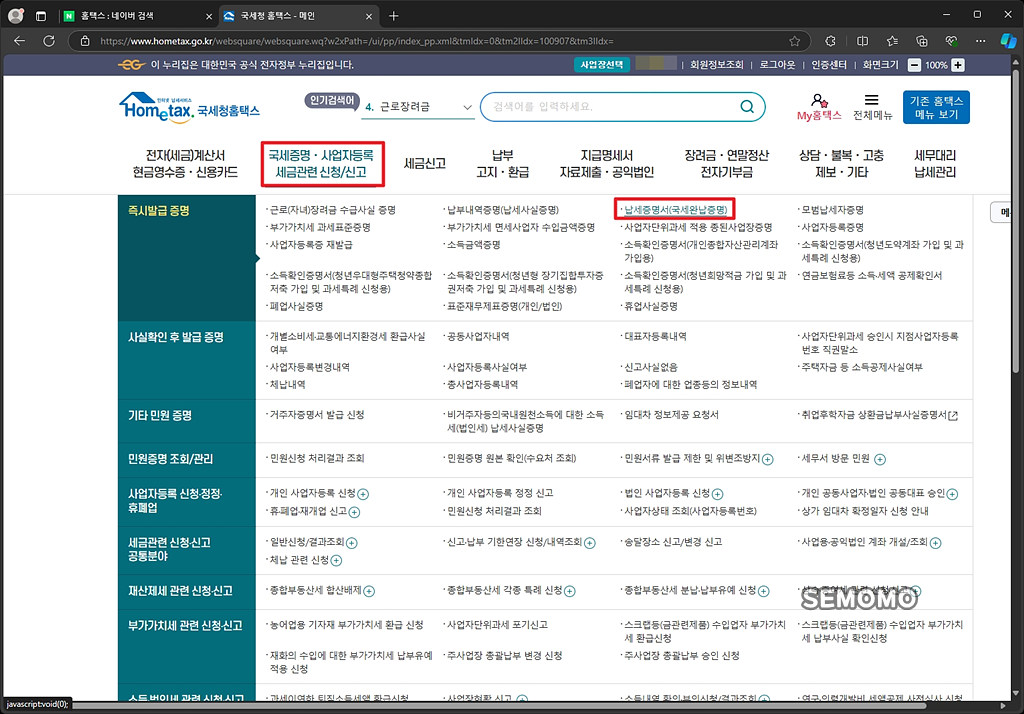Open new browser tab plus button

click(x=393, y=16)
